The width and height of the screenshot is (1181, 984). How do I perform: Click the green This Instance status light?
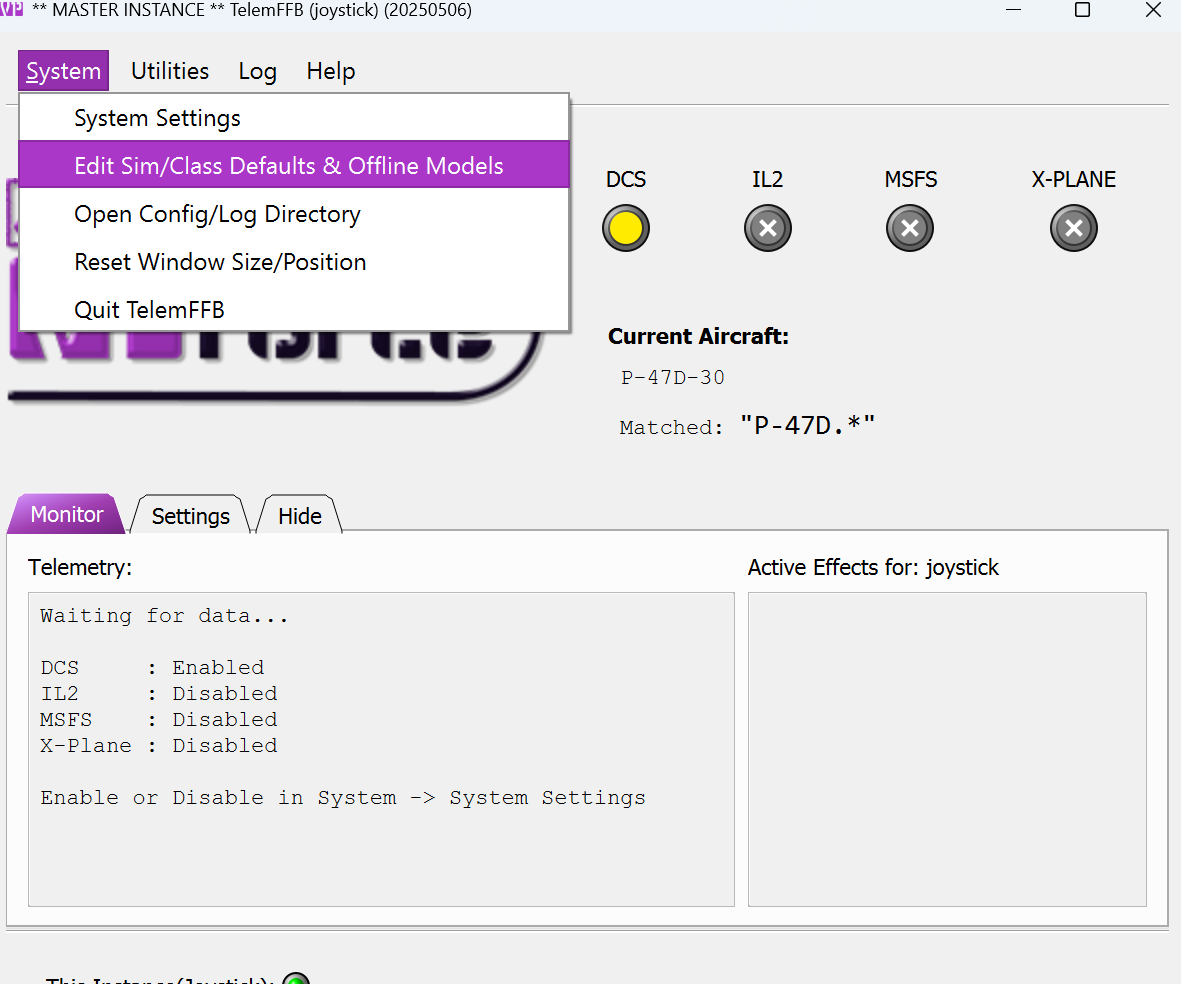(296, 979)
